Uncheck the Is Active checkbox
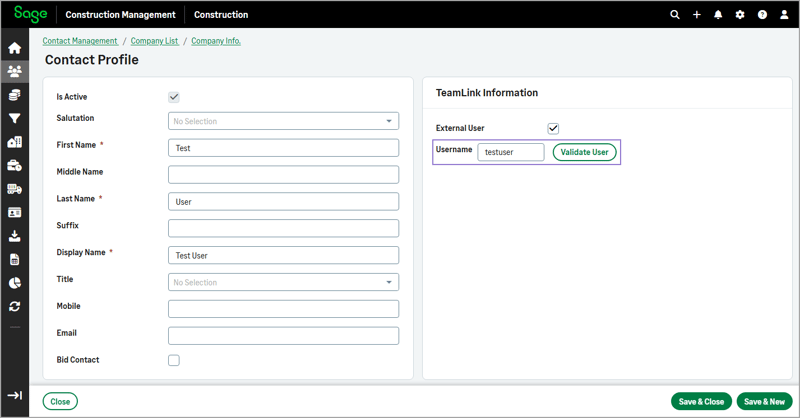Image resolution: width=800 pixels, height=418 pixels. click(x=174, y=97)
